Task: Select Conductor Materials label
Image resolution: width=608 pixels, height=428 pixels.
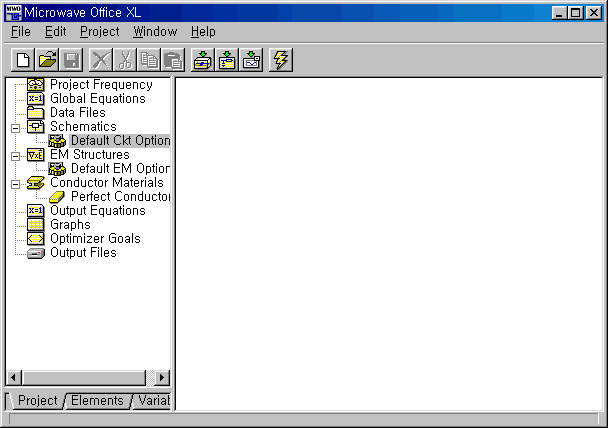Action: (107, 183)
